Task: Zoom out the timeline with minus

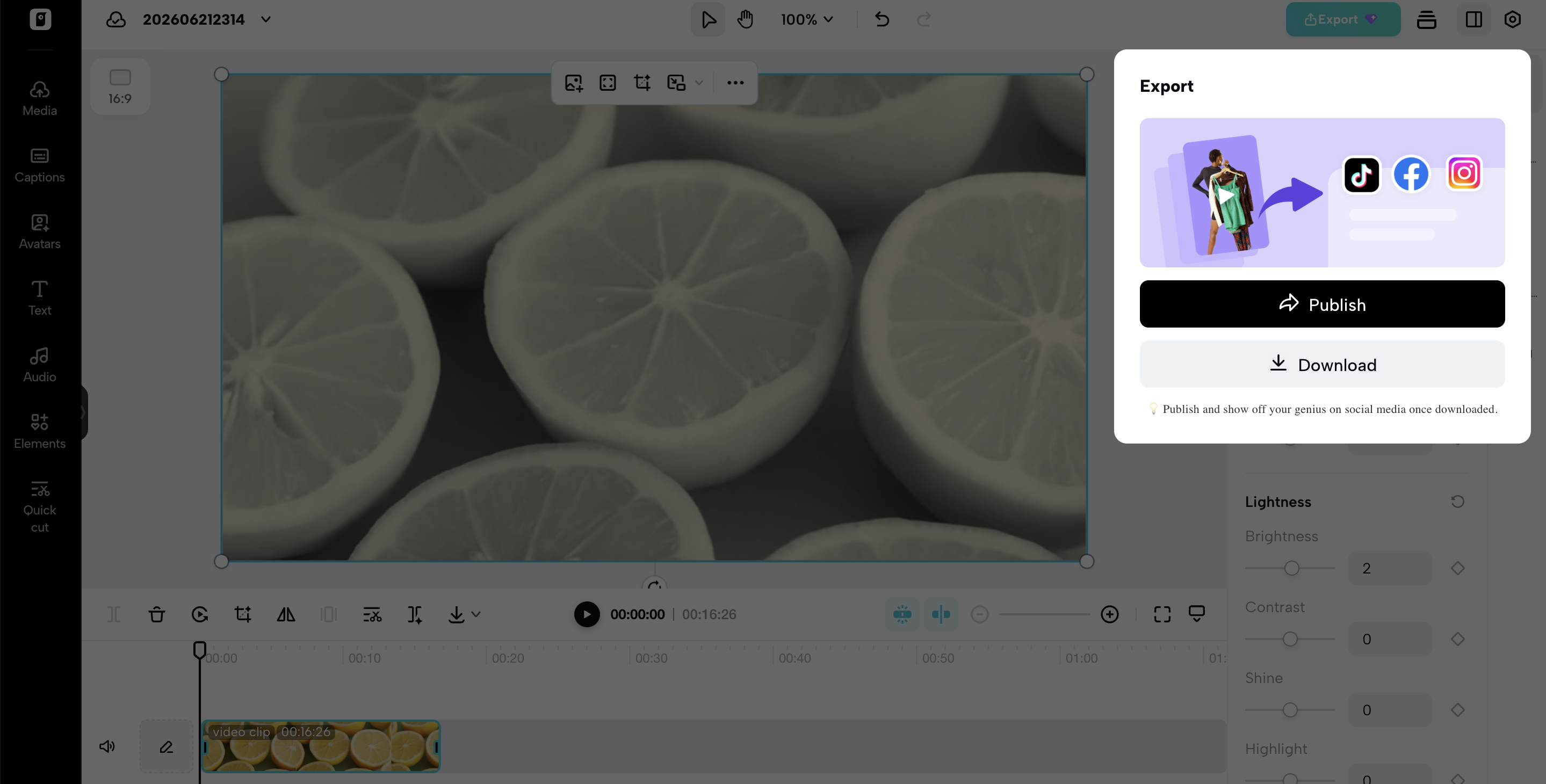Action: coord(979,614)
